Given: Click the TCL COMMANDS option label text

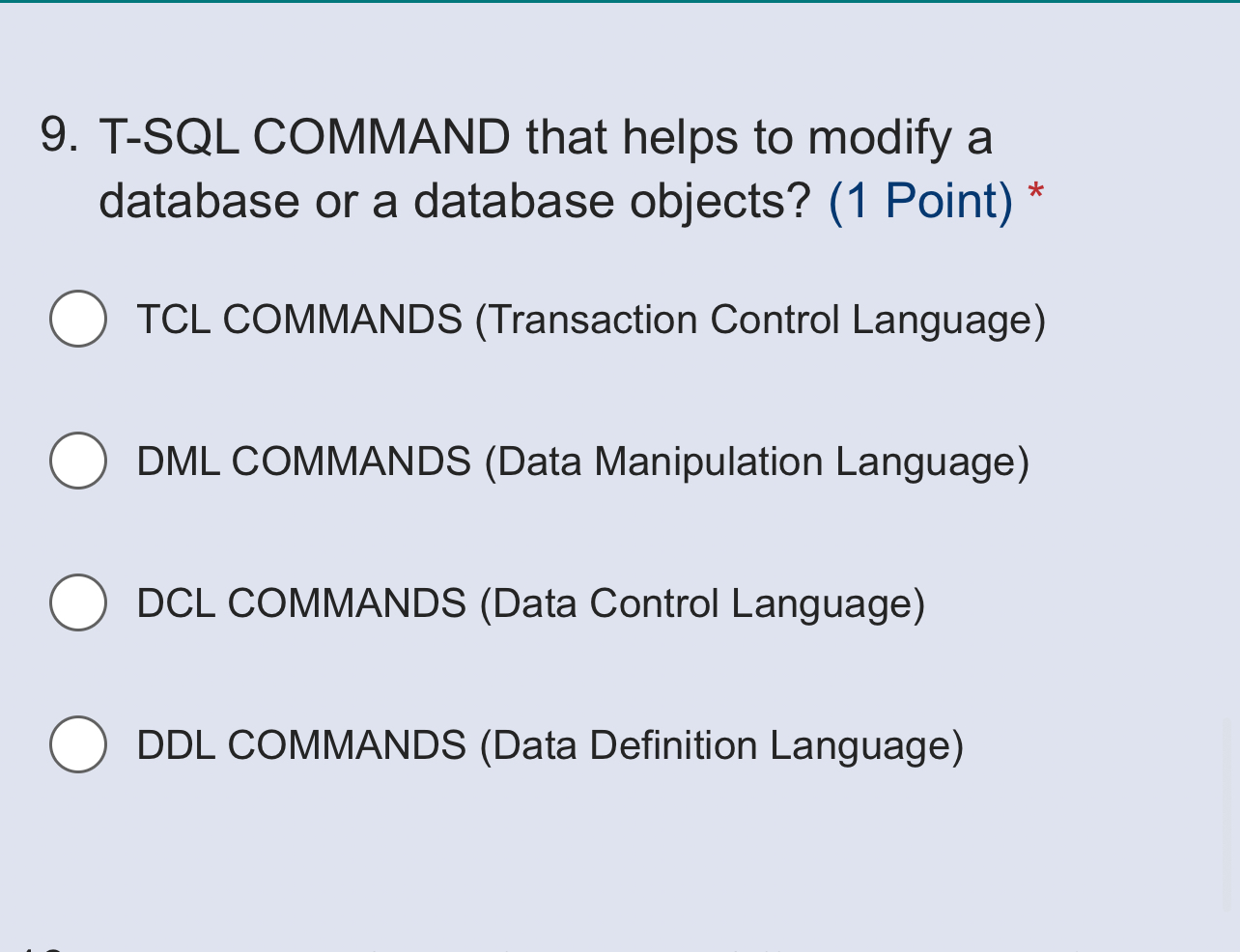Looking at the screenshot, I should pyautogui.click(x=591, y=320).
